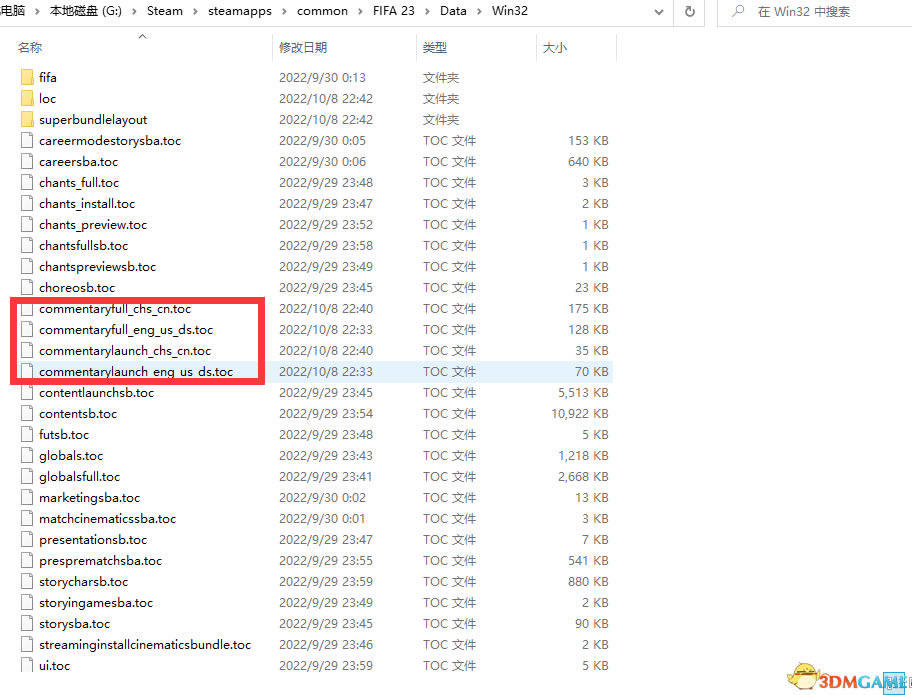Click the 2022/9/30 0:13 date cell
The width and height of the screenshot is (912, 695).
point(322,77)
